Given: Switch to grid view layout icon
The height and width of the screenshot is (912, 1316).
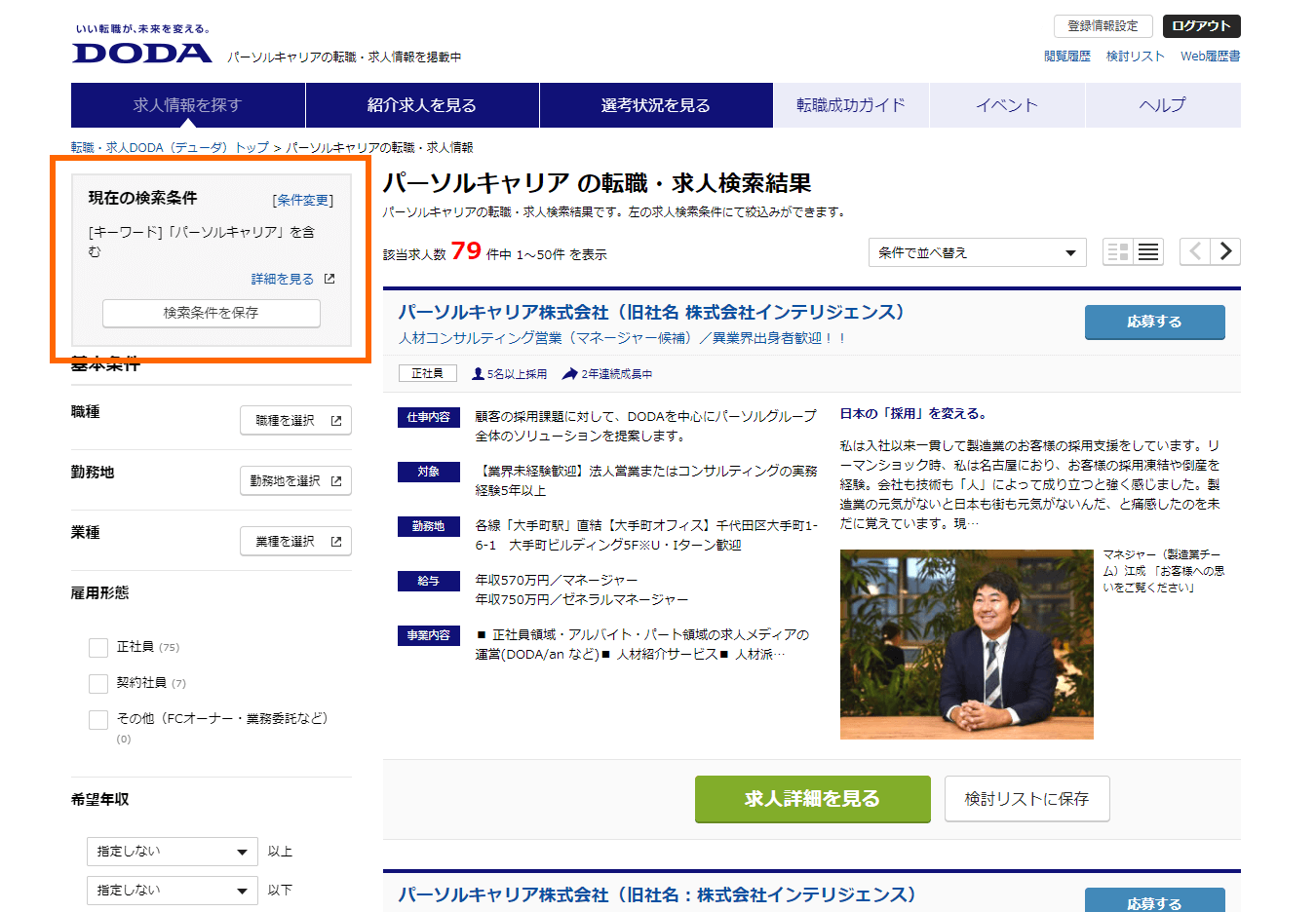Looking at the screenshot, I should point(1118,252).
